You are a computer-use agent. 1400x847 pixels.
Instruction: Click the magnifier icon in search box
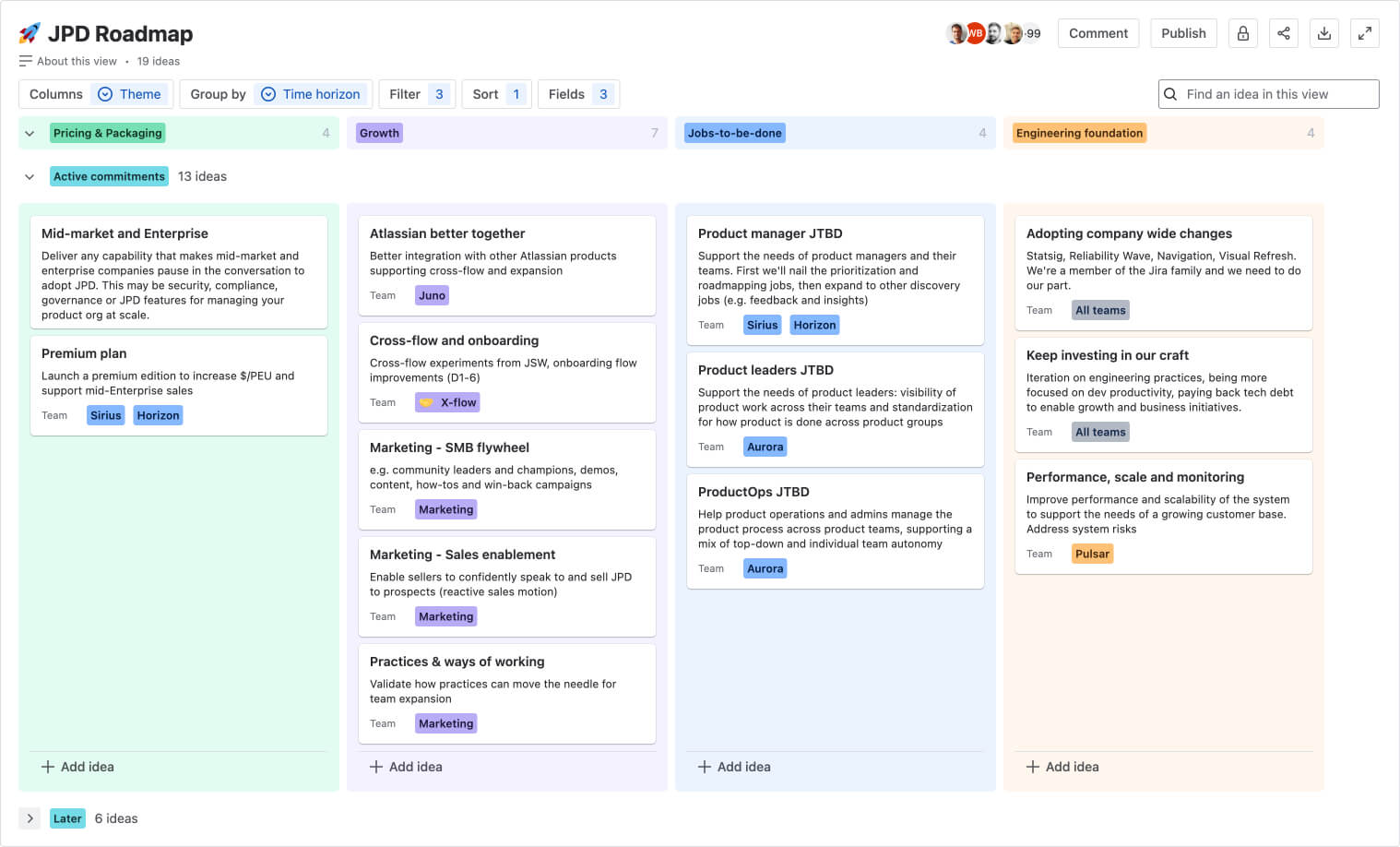pyautogui.click(x=1170, y=94)
